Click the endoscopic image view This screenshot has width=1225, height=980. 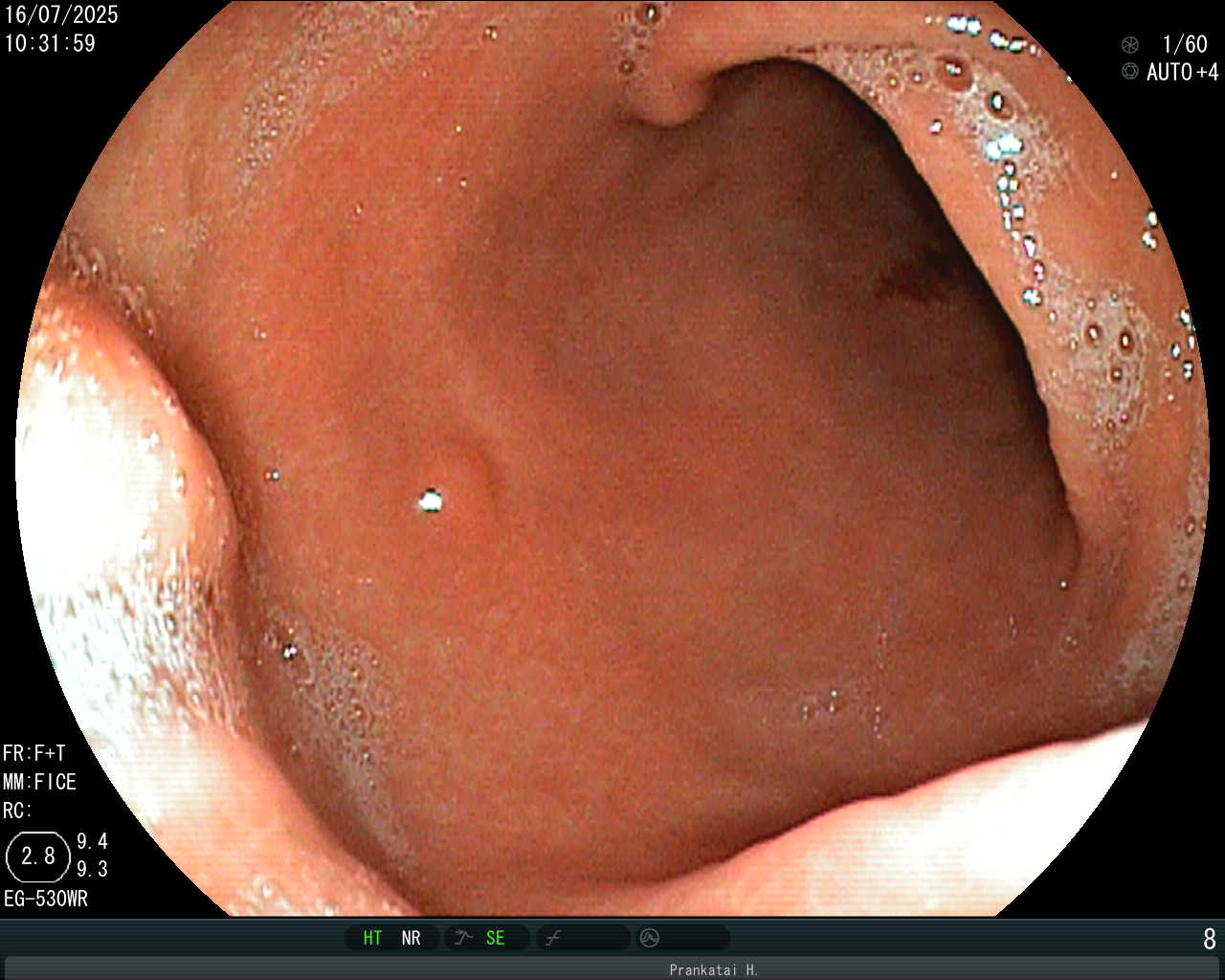[x=612, y=457]
